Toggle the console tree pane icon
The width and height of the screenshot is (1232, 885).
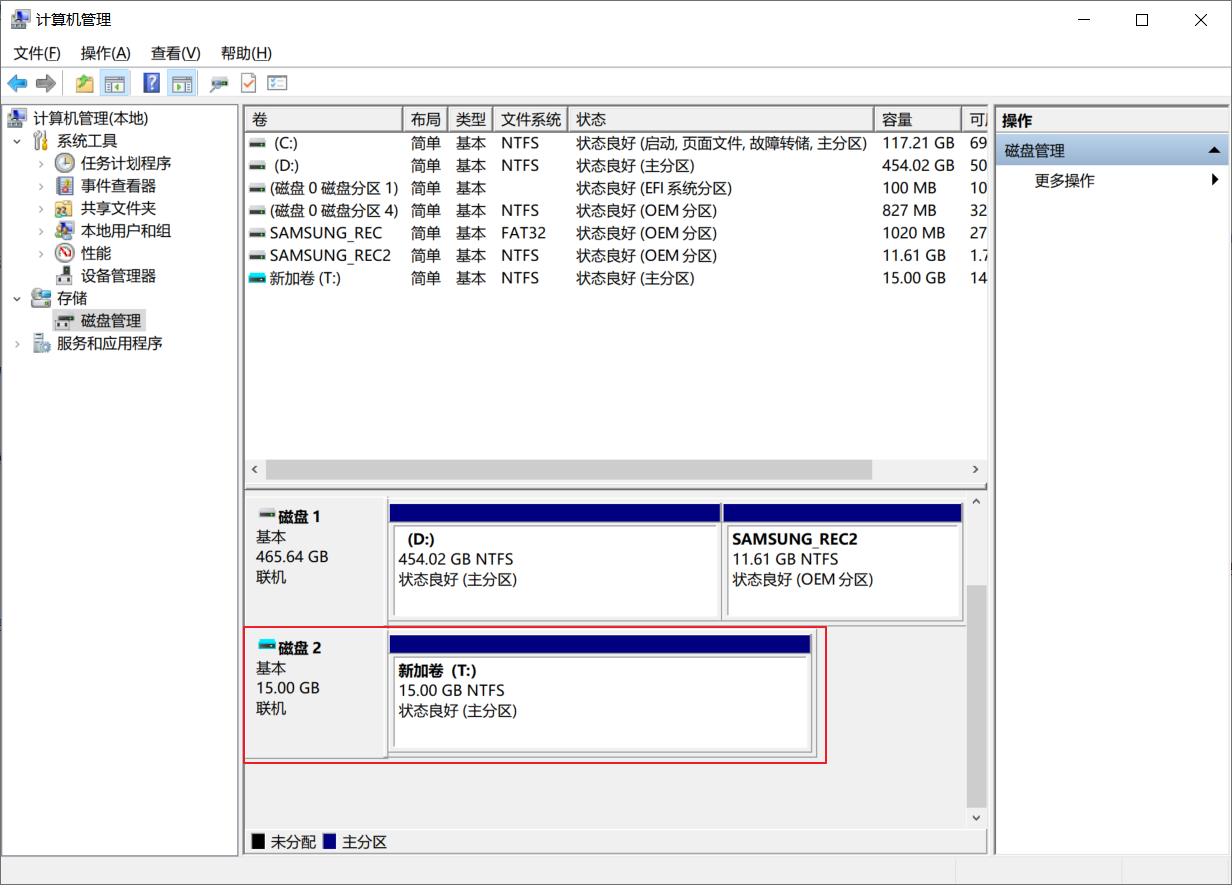pos(116,83)
